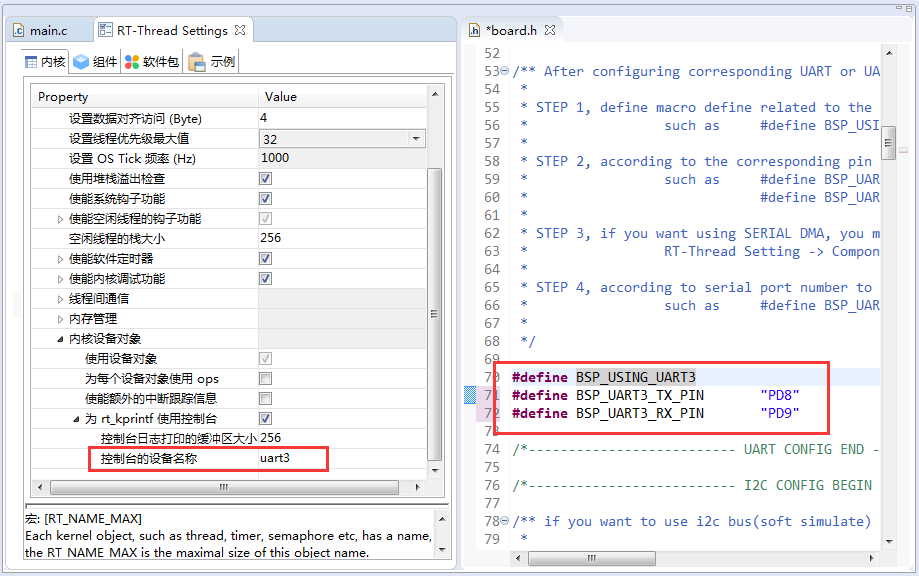
Task: Close the RT-Thread Settings tab
Action: (x=240, y=31)
